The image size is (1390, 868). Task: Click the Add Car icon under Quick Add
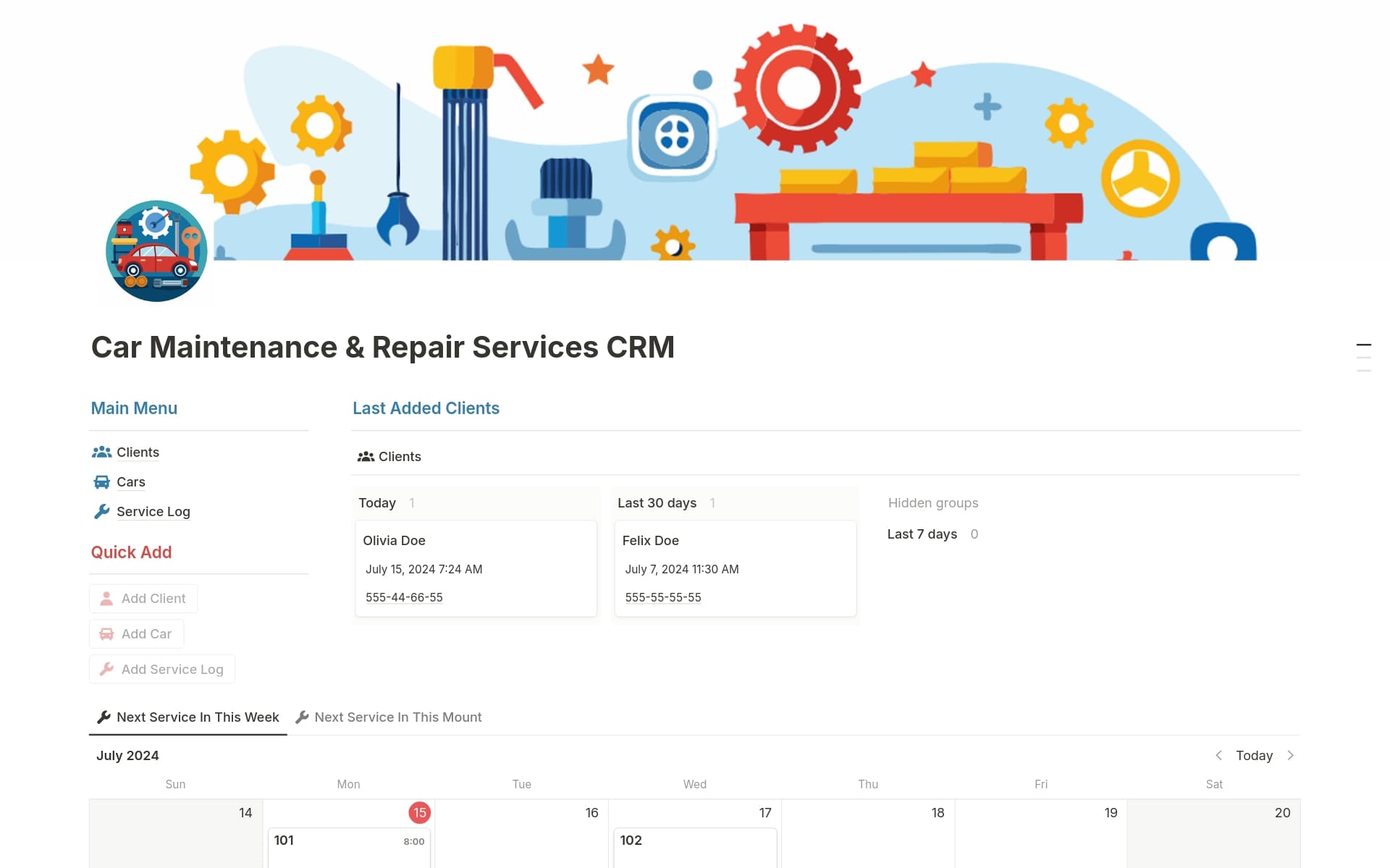pos(106,633)
